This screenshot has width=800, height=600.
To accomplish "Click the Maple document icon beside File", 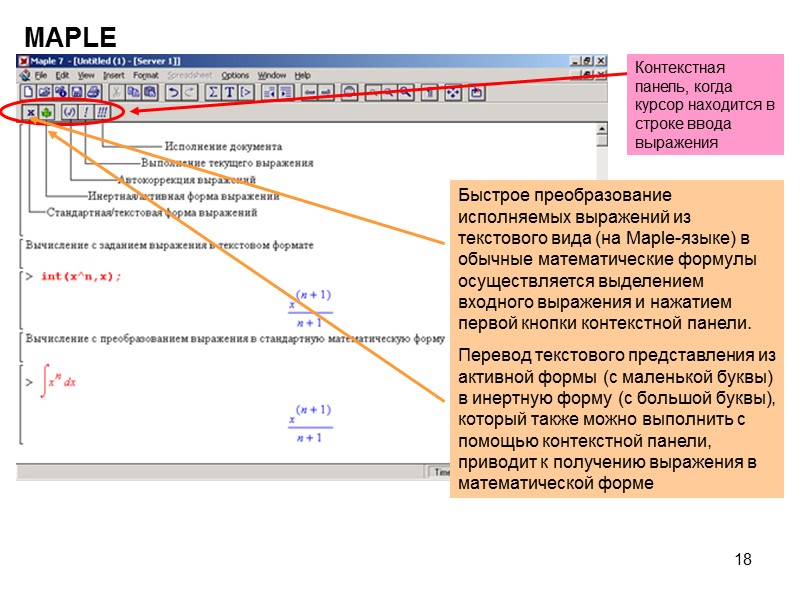I will pos(24,76).
